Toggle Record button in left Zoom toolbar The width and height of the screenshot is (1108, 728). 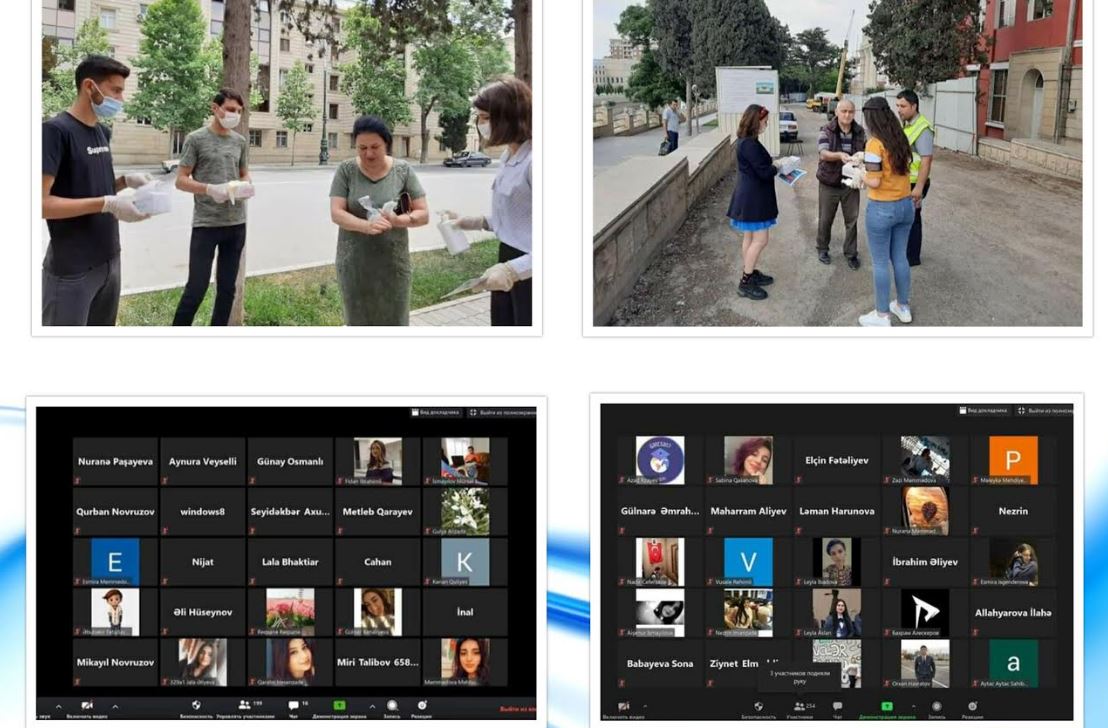[392, 706]
